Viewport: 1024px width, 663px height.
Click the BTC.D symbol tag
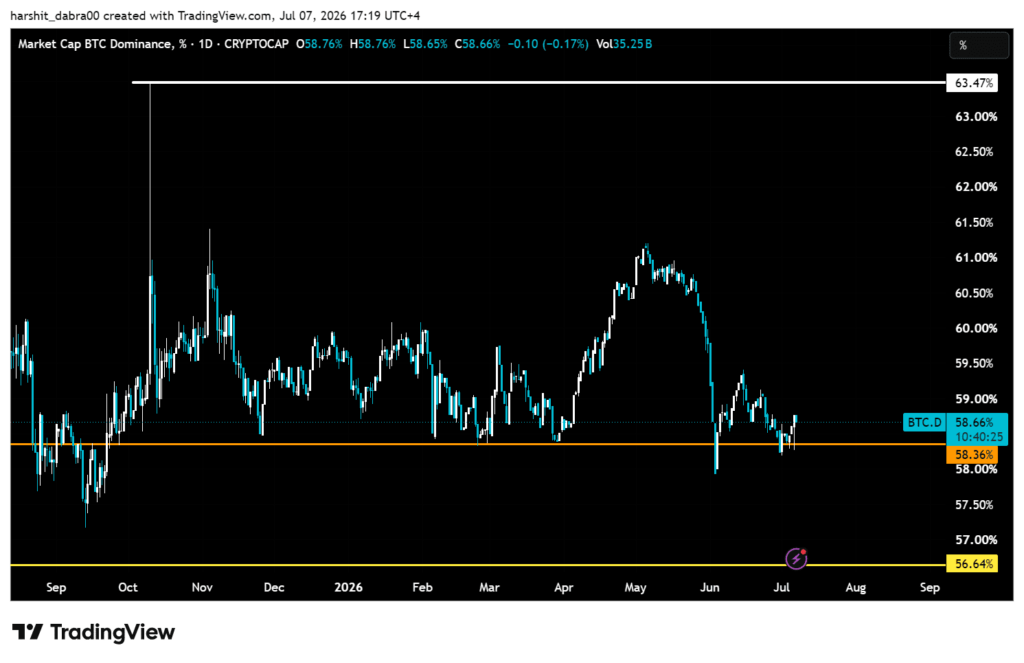(925, 423)
